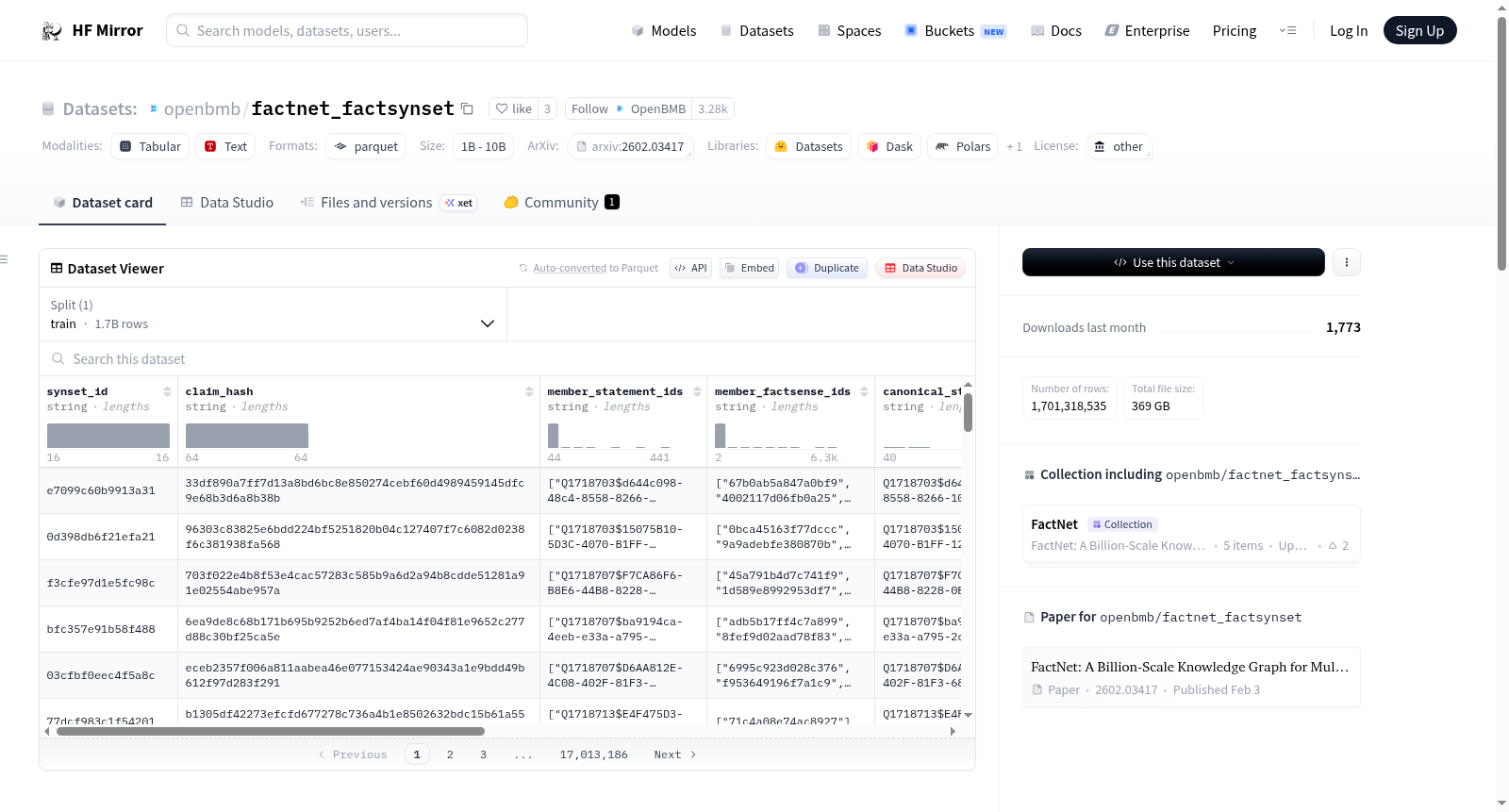Screen dimensions: 1509x812
Task: Go to the Next page
Action: coord(675,754)
